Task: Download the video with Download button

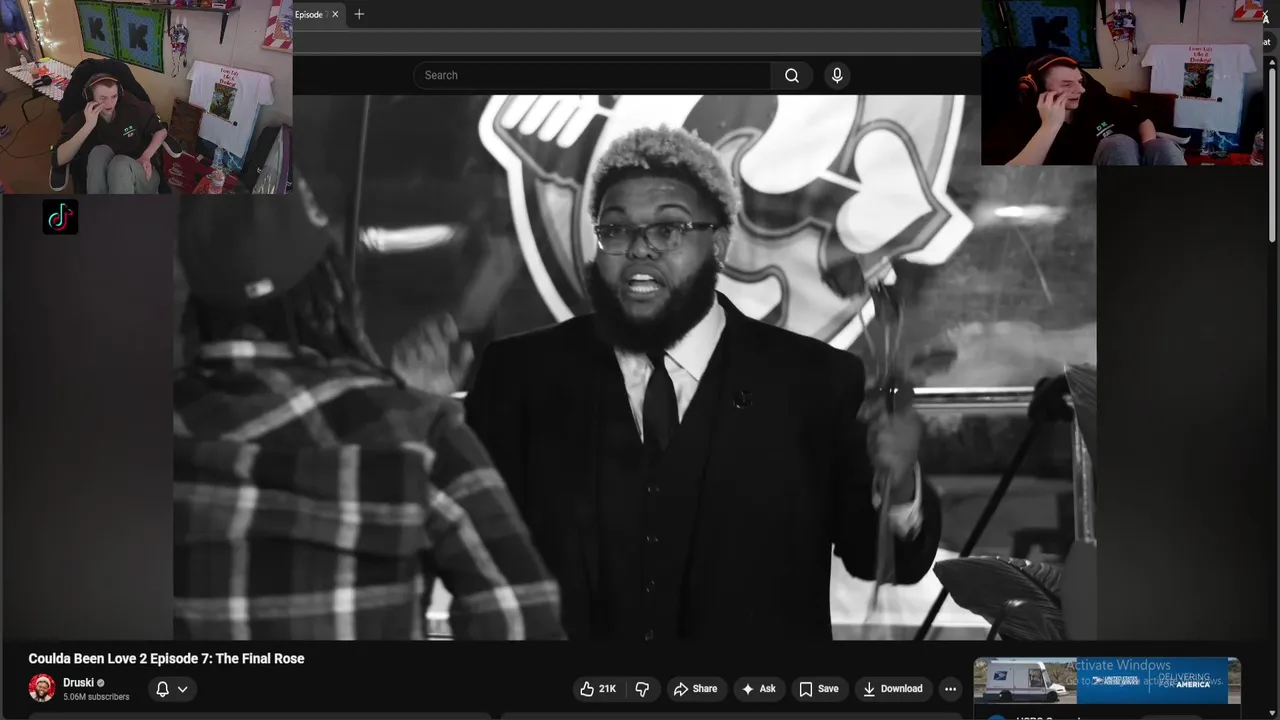Action: [893, 689]
